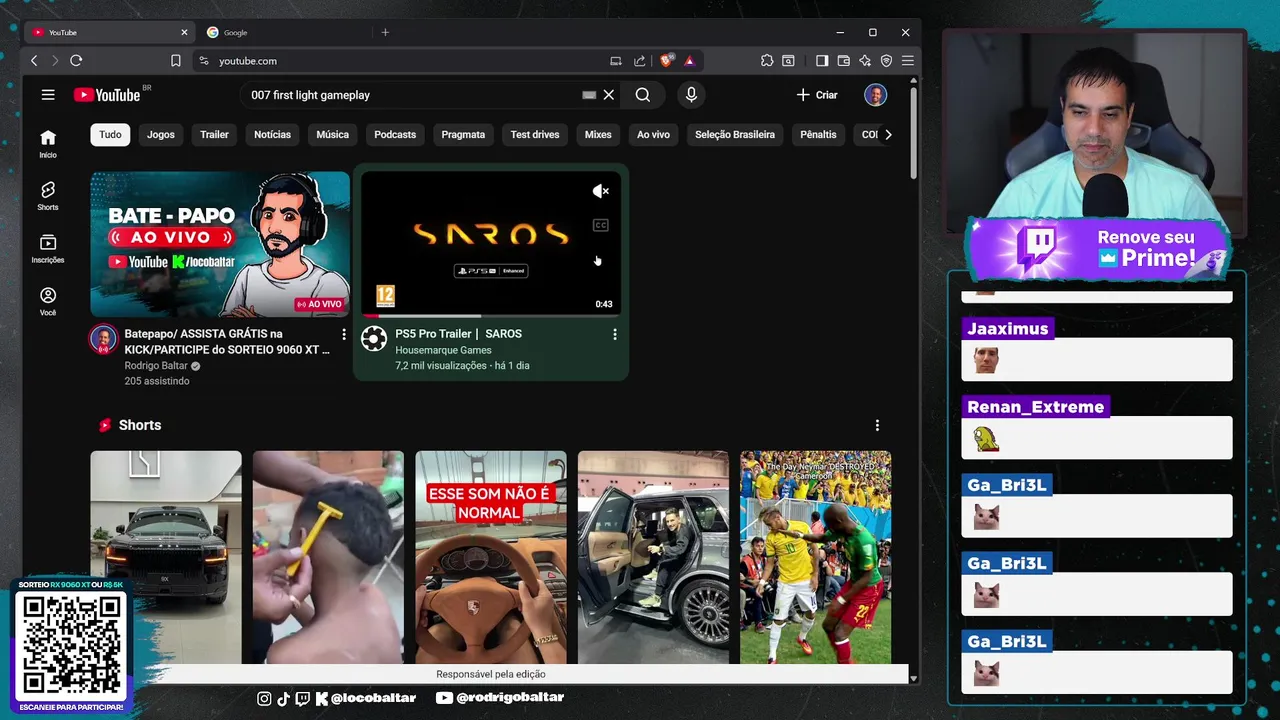The height and width of the screenshot is (720, 1280).
Task: Open Você in the YouTube sidebar
Action: [x=48, y=301]
